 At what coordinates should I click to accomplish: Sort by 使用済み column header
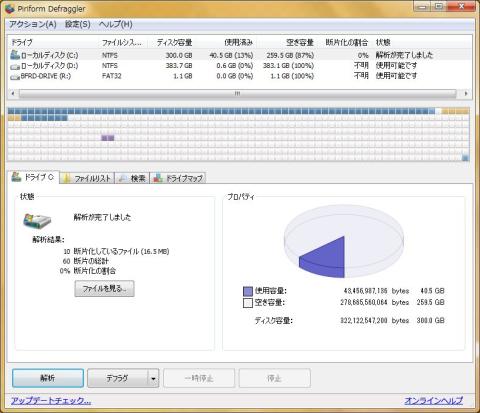(238, 42)
